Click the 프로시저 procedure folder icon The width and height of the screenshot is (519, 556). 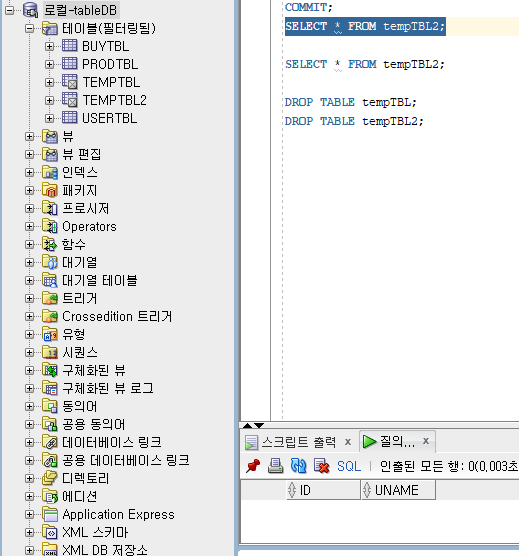click(50, 208)
